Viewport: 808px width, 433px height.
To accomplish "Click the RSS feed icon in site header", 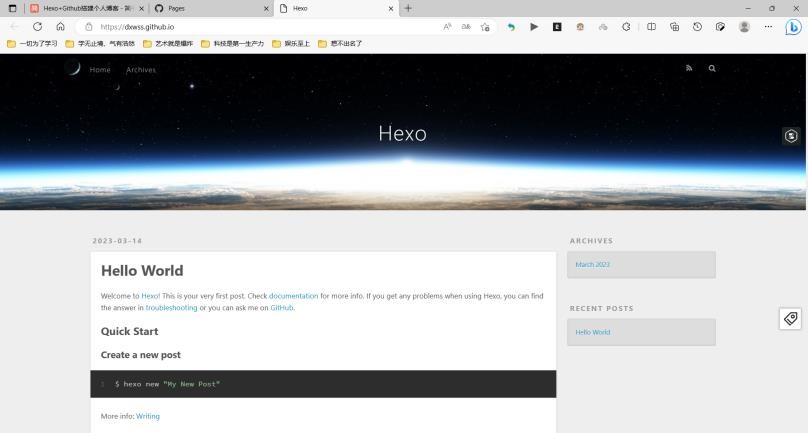I will click(688, 69).
